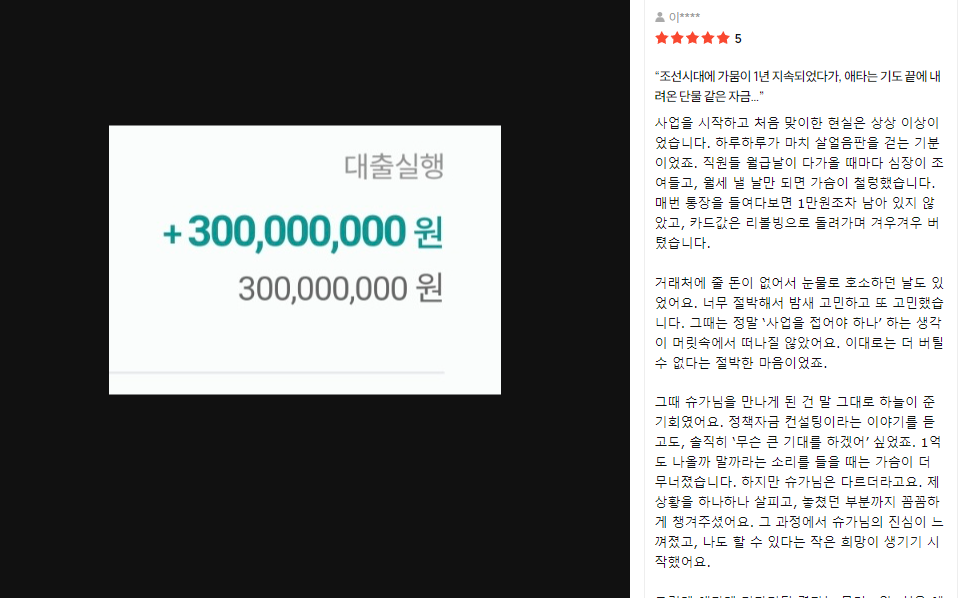
Task: Click the paragraph beginning 거래처에 줄 돈이
Action: click(x=798, y=323)
